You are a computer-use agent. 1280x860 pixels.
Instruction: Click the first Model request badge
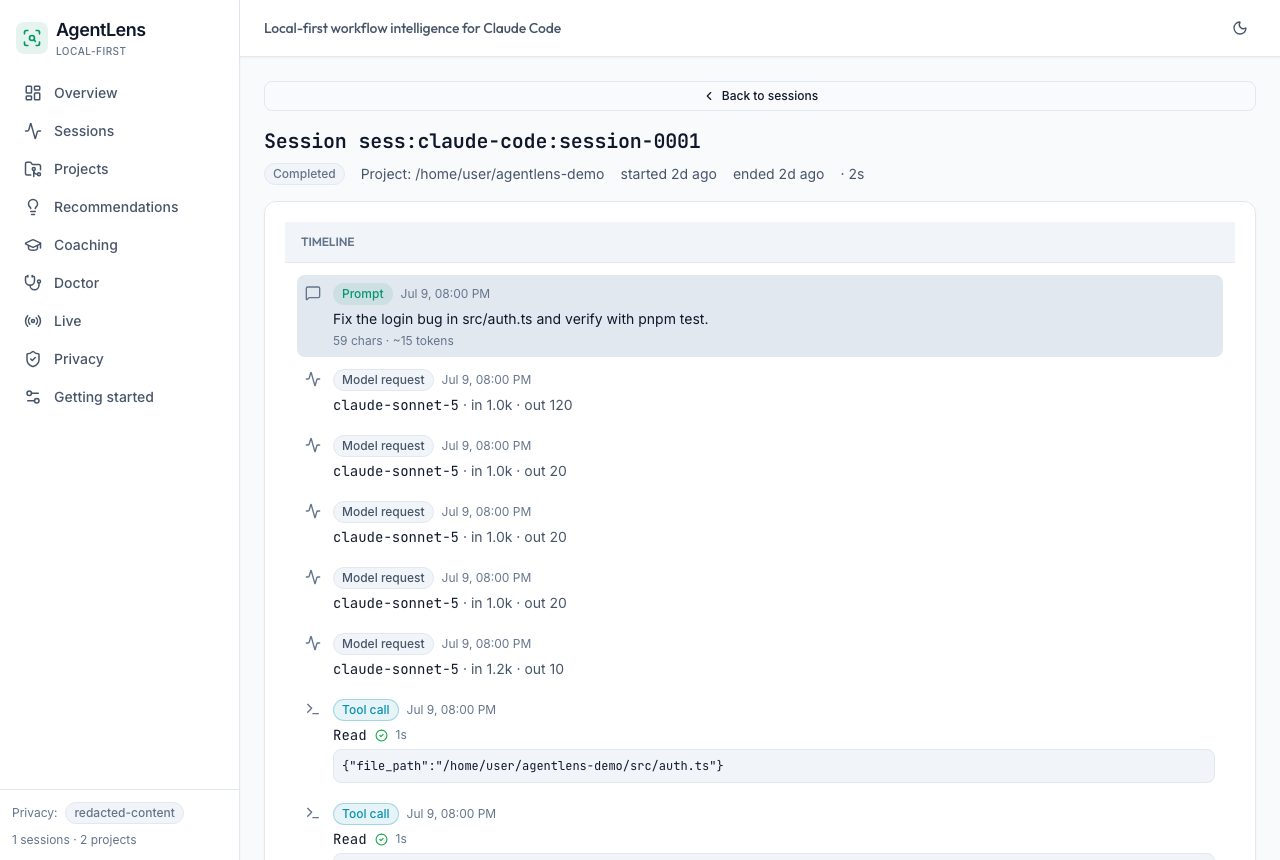click(383, 380)
